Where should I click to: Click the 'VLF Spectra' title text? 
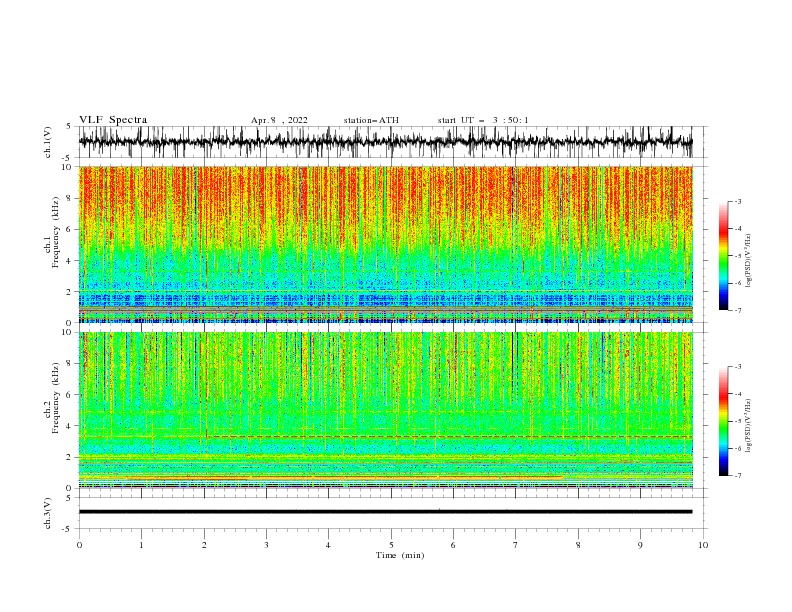tap(113, 120)
